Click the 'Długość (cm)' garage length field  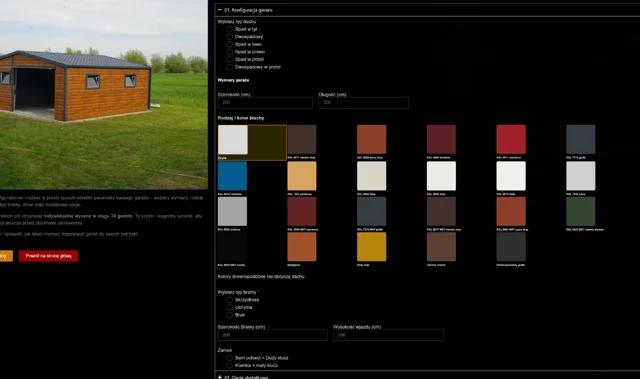pyautogui.click(x=363, y=103)
